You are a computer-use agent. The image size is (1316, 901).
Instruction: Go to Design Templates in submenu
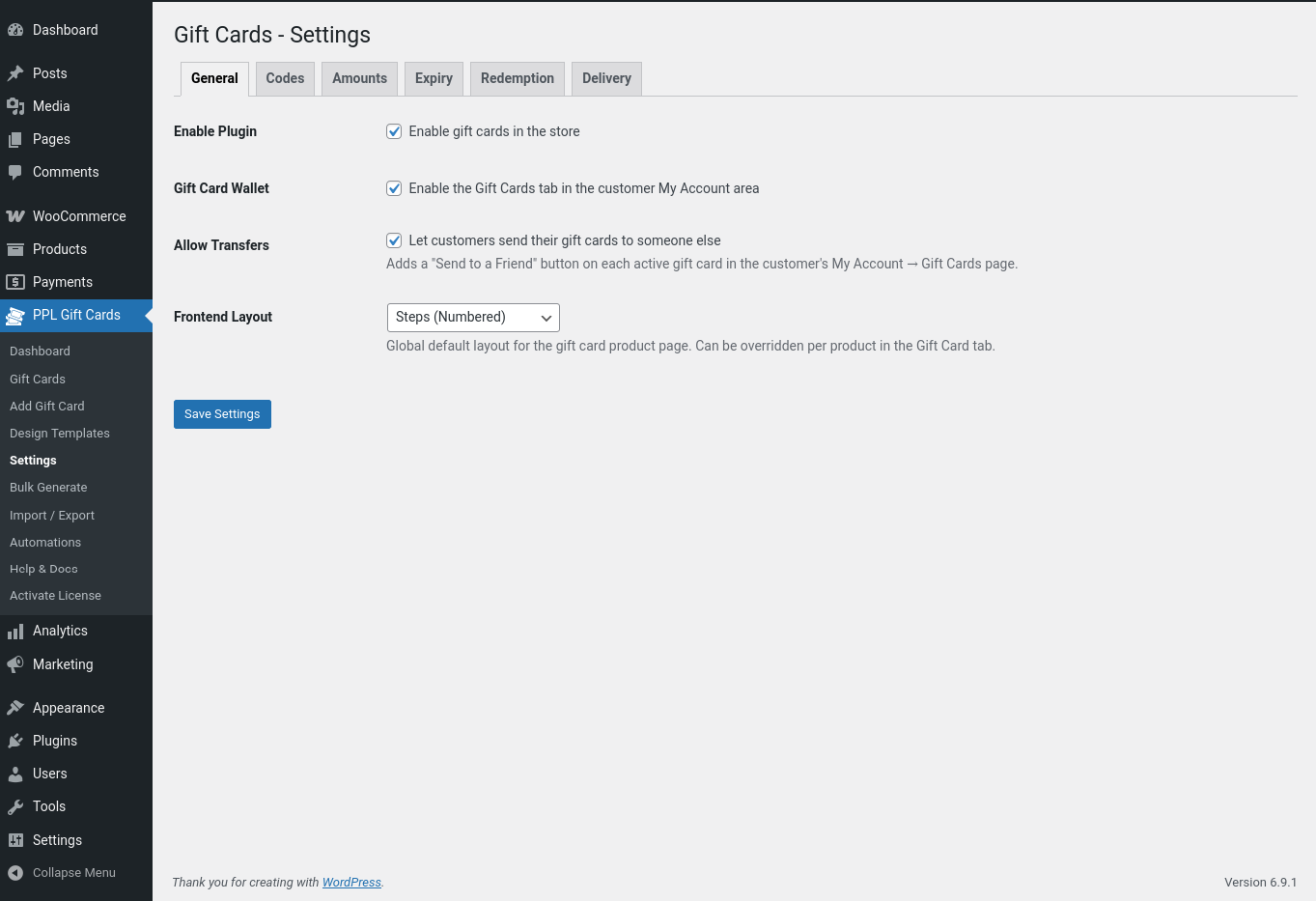point(60,434)
